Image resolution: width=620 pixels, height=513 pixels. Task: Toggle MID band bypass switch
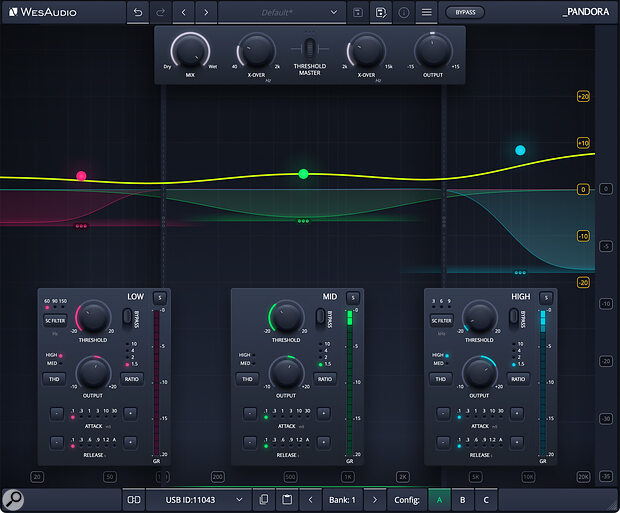tap(320, 316)
